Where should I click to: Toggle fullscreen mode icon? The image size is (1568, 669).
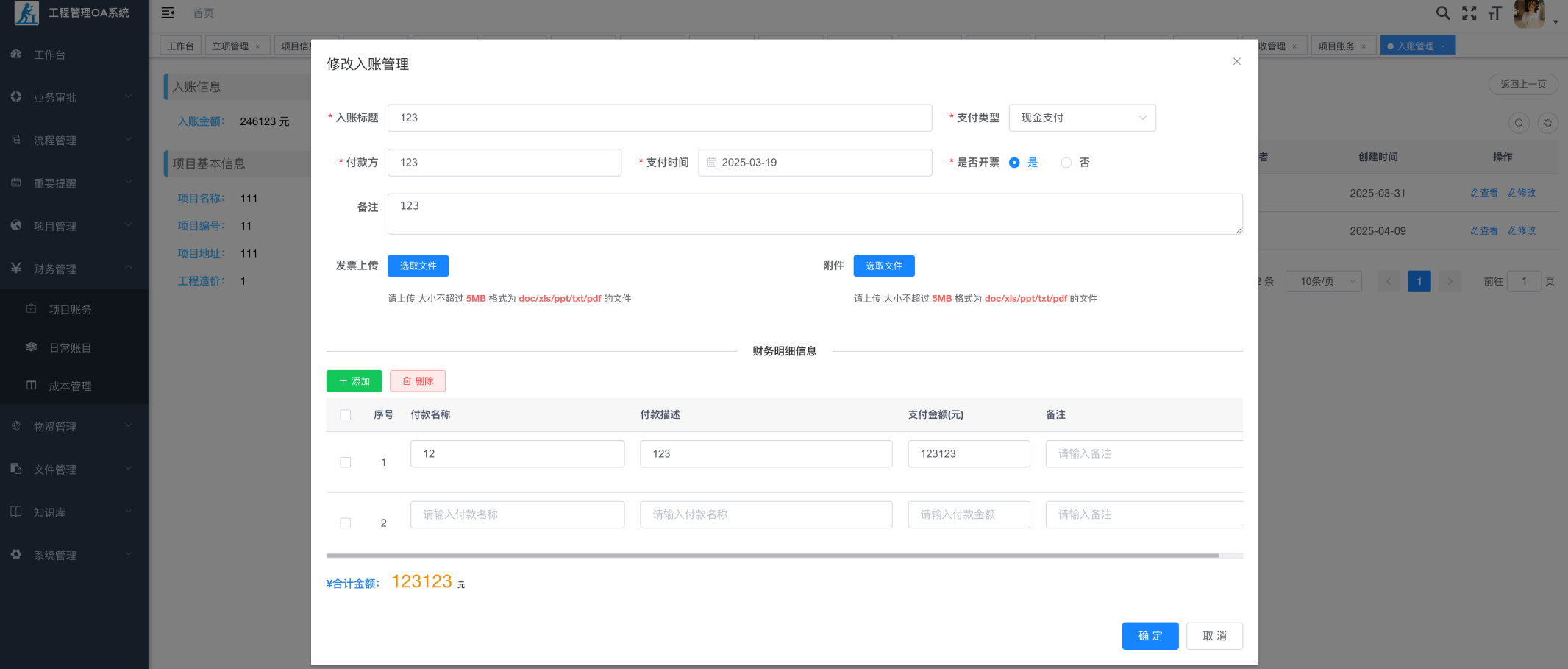(1469, 13)
